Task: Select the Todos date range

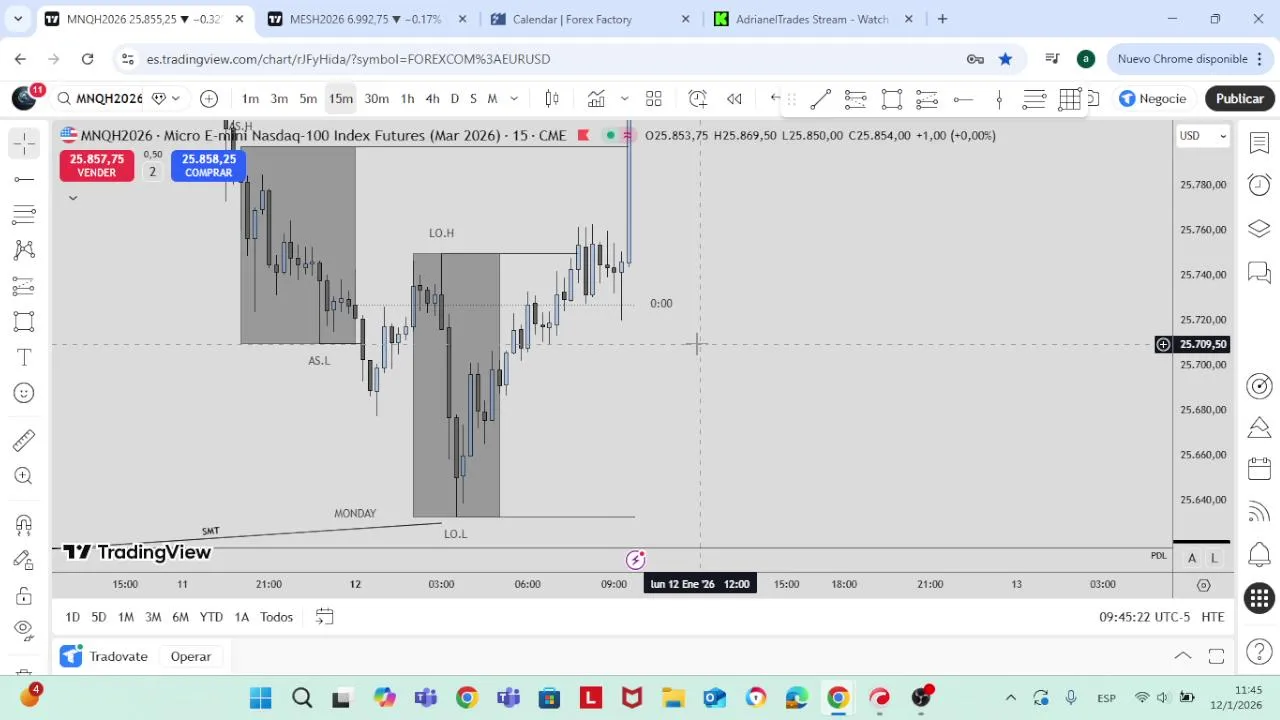Action: [x=277, y=617]
